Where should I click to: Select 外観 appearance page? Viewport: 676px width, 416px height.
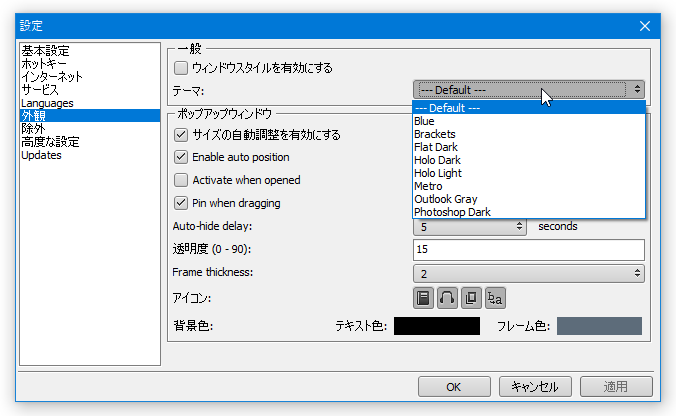(90, 116)
